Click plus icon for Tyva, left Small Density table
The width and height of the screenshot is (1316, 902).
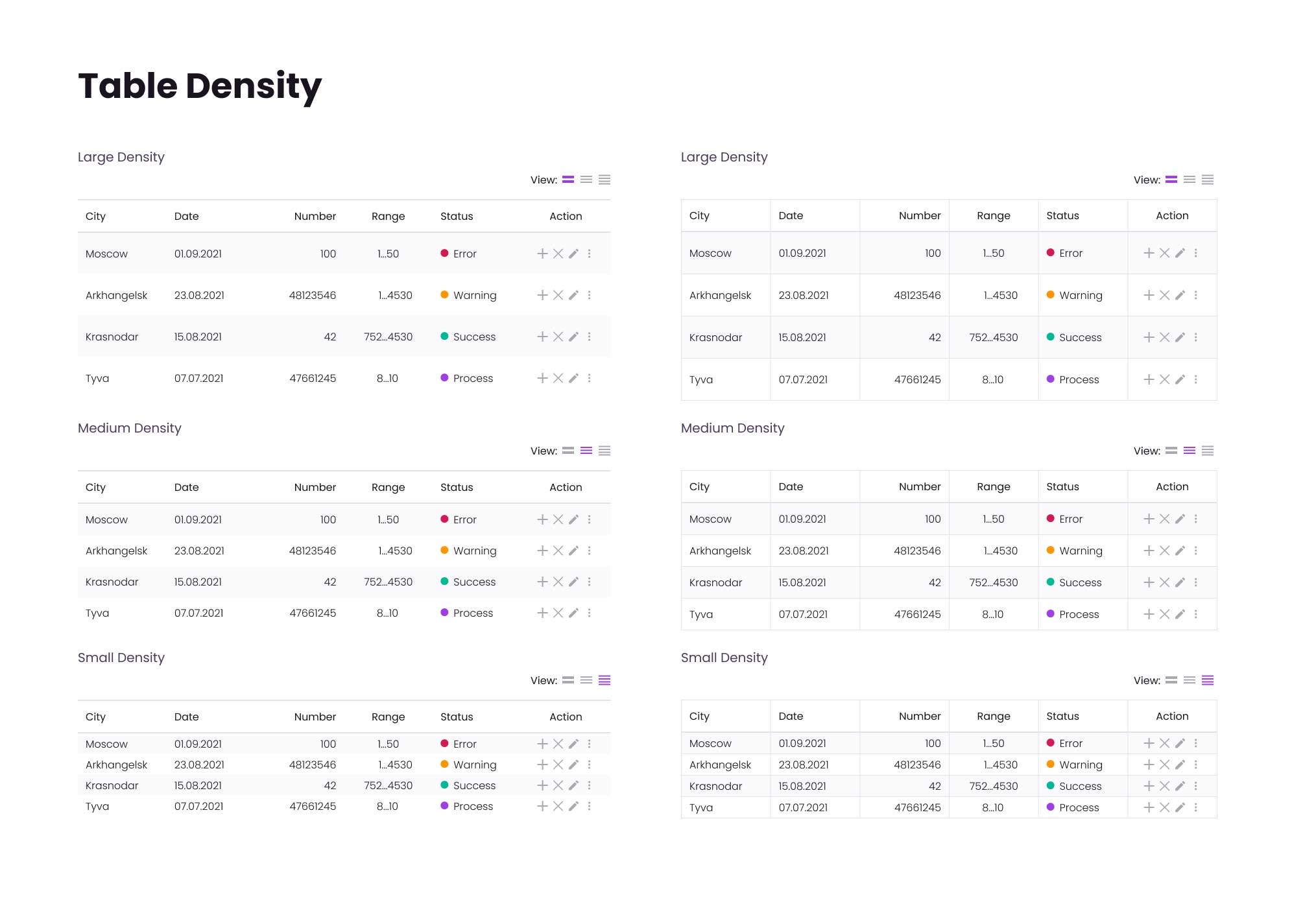click(542, 806)
